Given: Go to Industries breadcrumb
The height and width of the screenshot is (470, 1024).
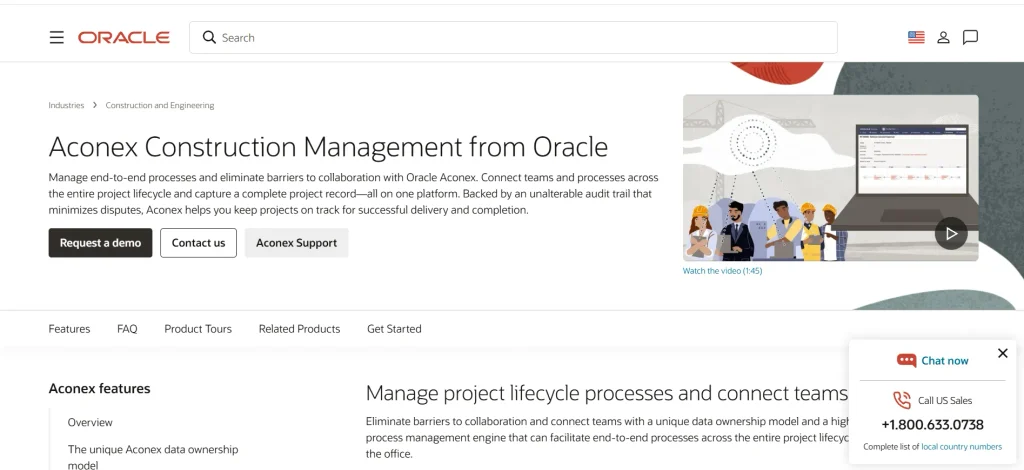Looking at the screenshot, I should tap(66, 105).
